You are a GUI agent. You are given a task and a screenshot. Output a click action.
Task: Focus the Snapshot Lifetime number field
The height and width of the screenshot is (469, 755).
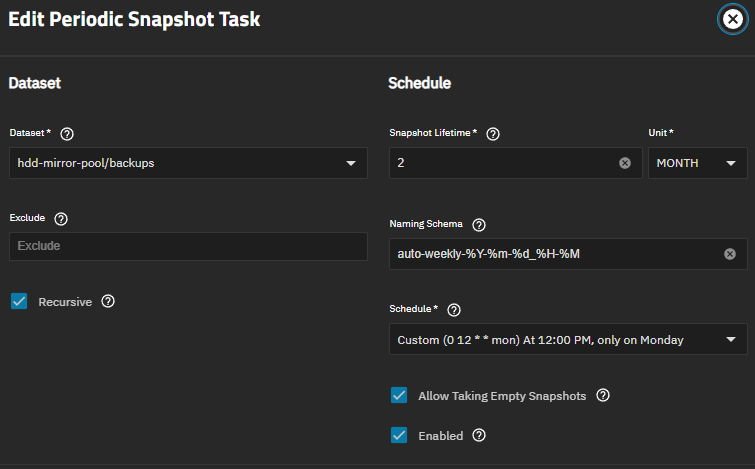pyautogui.click(x=506, y=163)
